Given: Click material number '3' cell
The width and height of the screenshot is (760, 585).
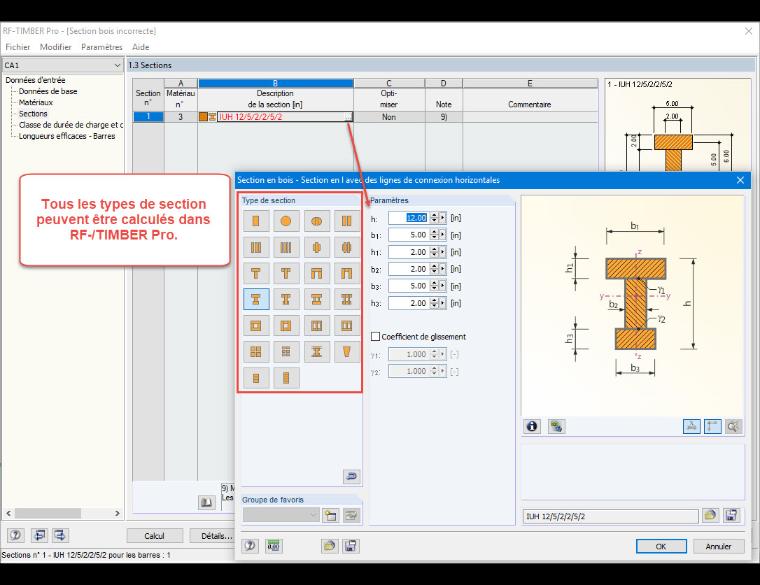Looking at the screenshot, I should pos(180,117).
